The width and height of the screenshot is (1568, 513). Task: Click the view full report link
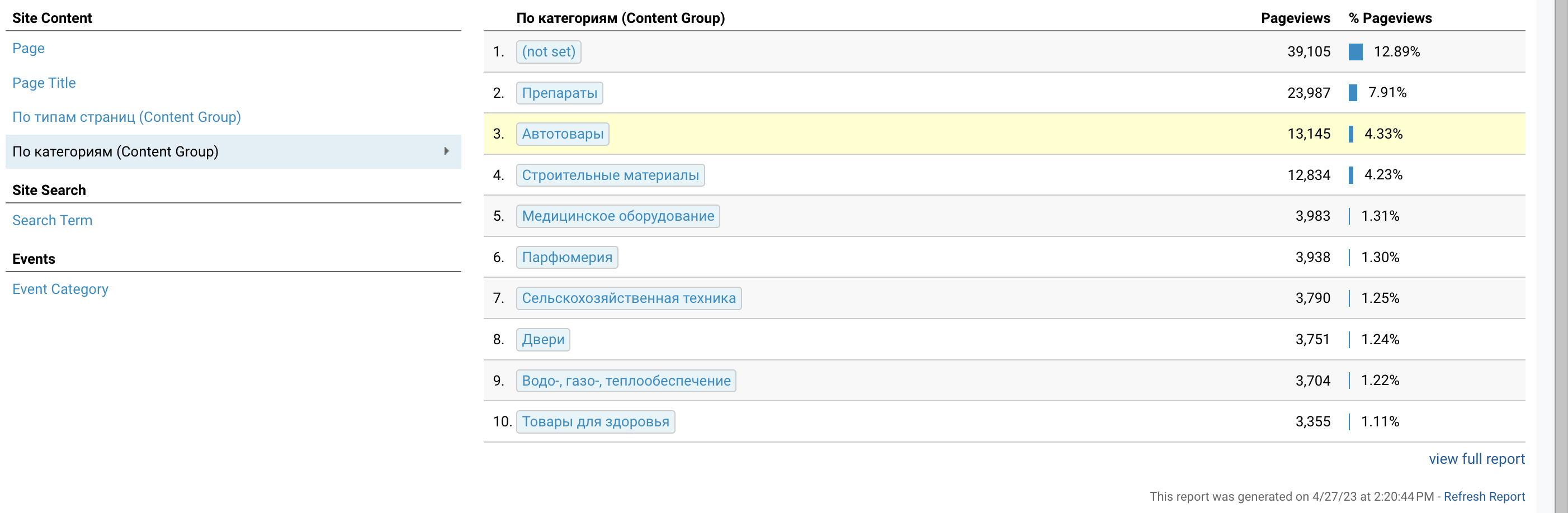[1476, 459]
